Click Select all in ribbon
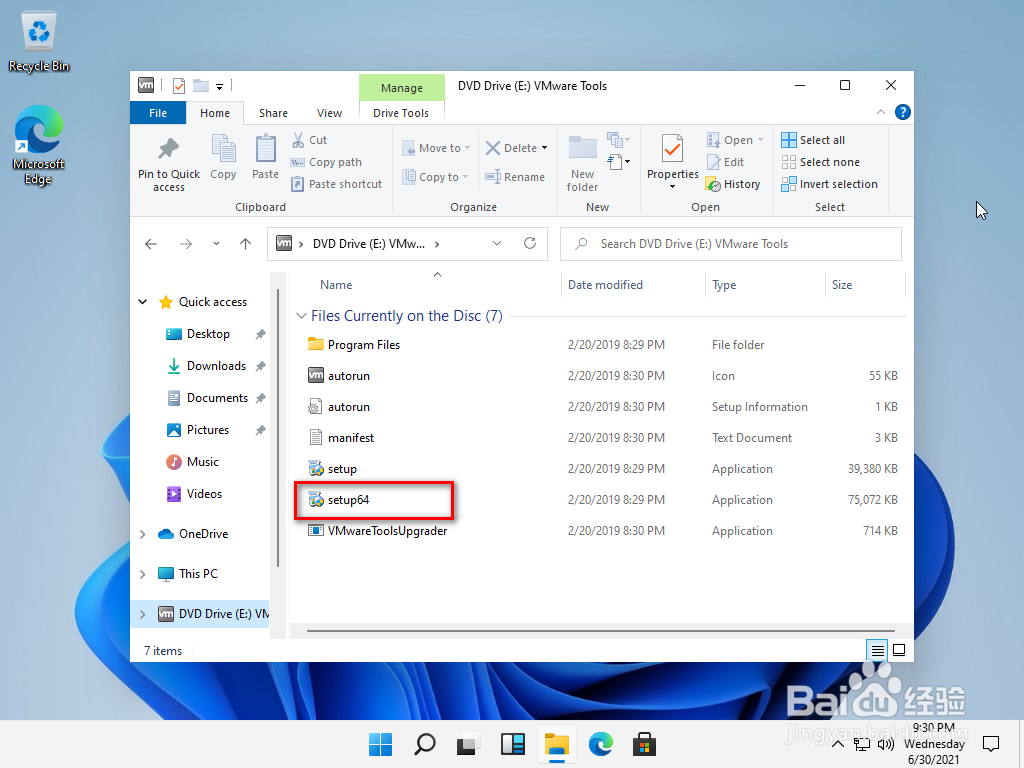The width and height of the screenshot is (1024, 768). [813, 140]
